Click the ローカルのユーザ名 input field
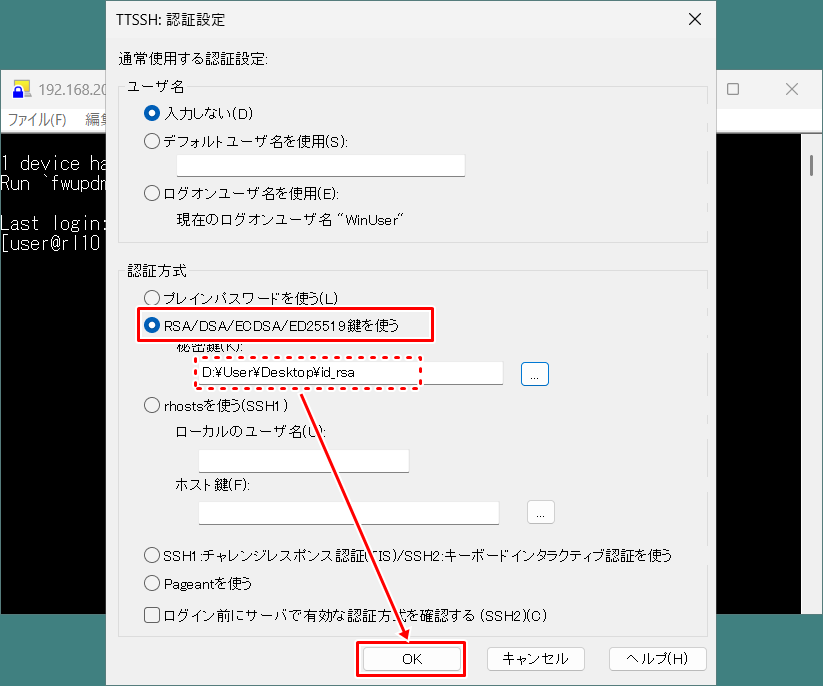Image resolution: width=823 pixels, height=686 pixels. click(x=303, y=460)
